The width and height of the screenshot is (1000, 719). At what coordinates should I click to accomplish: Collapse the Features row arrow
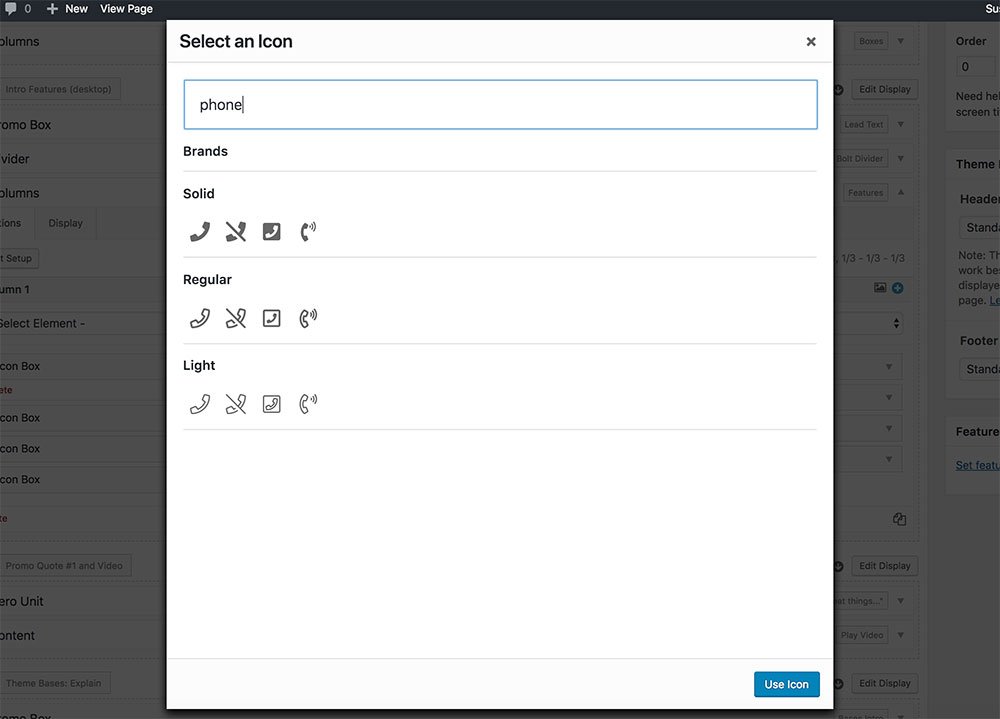tap(901, 192)
